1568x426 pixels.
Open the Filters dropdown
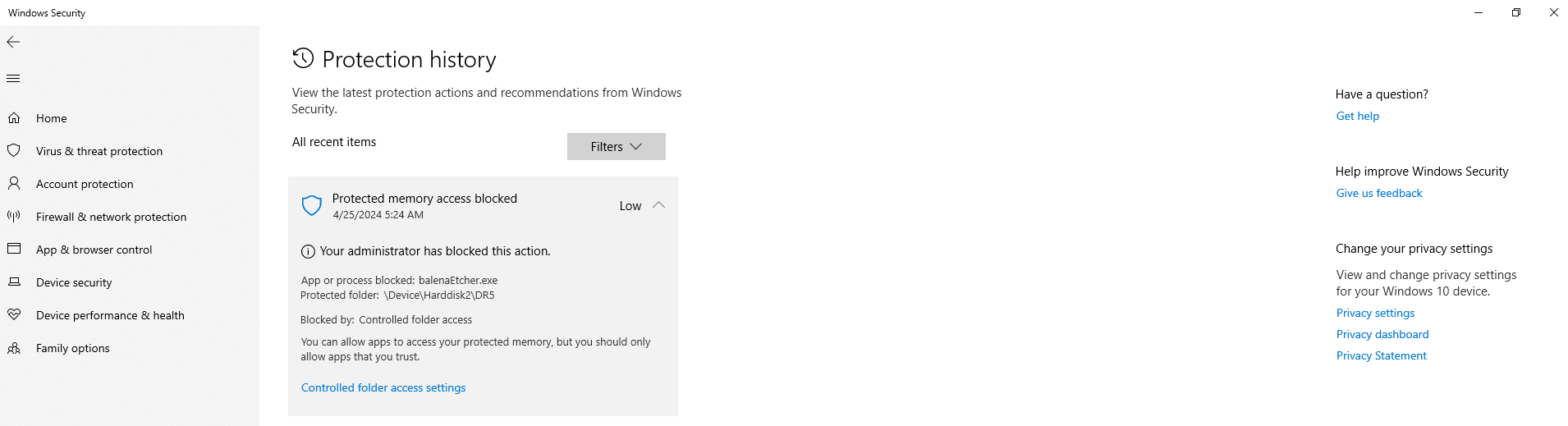(x=616, y=147)
